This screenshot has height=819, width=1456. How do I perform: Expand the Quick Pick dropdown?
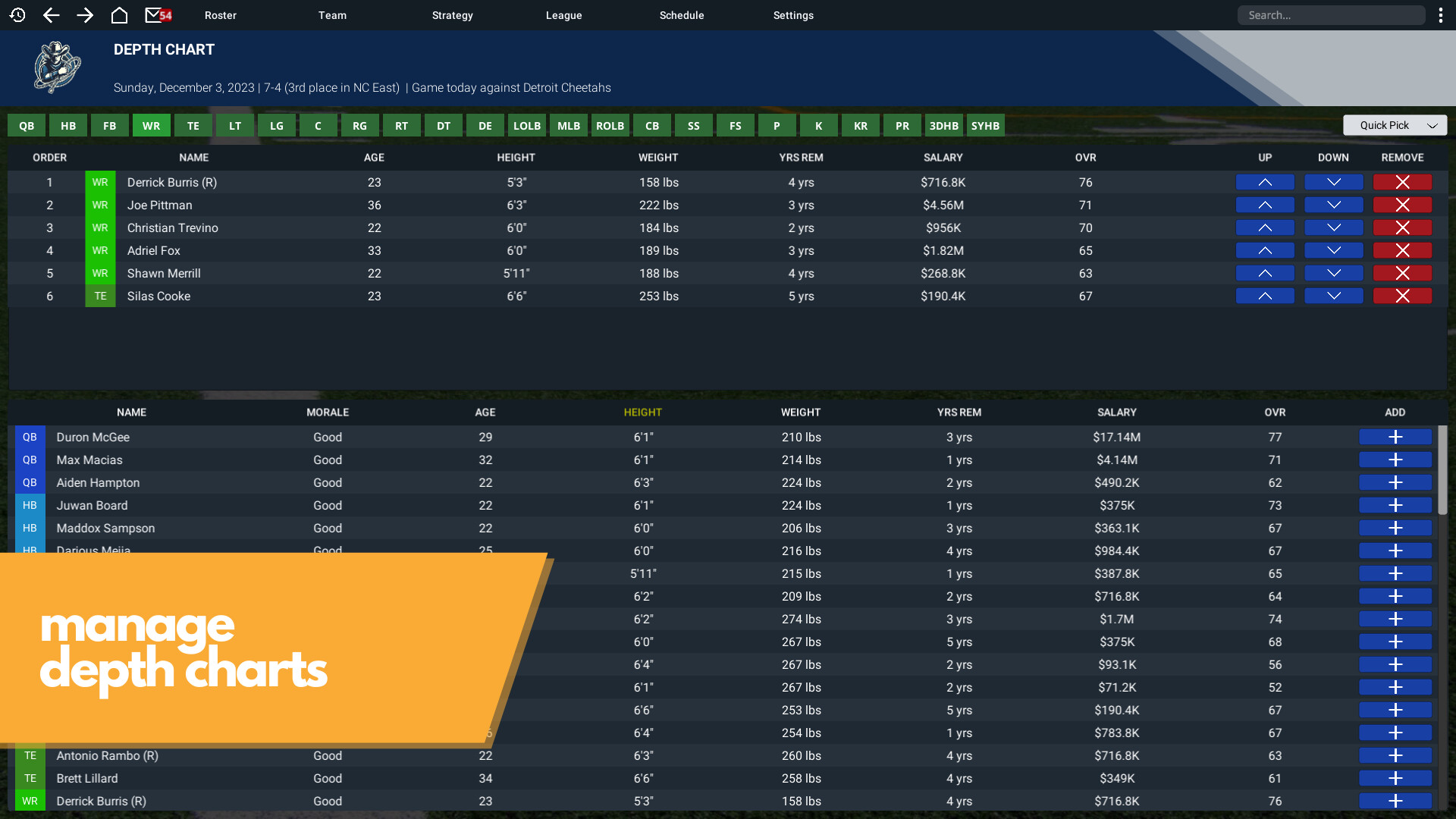[x=1395, y=125]
